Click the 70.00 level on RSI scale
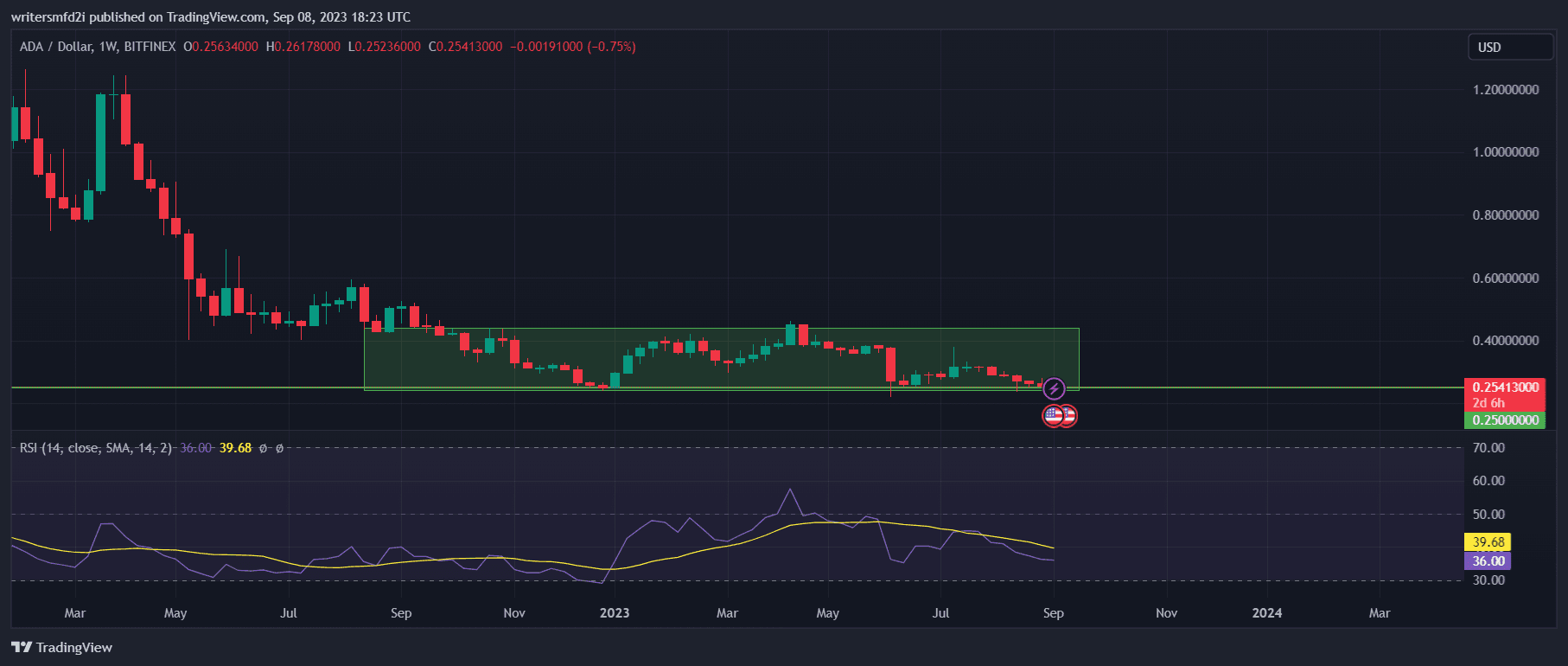 (x=1488, y=448)
